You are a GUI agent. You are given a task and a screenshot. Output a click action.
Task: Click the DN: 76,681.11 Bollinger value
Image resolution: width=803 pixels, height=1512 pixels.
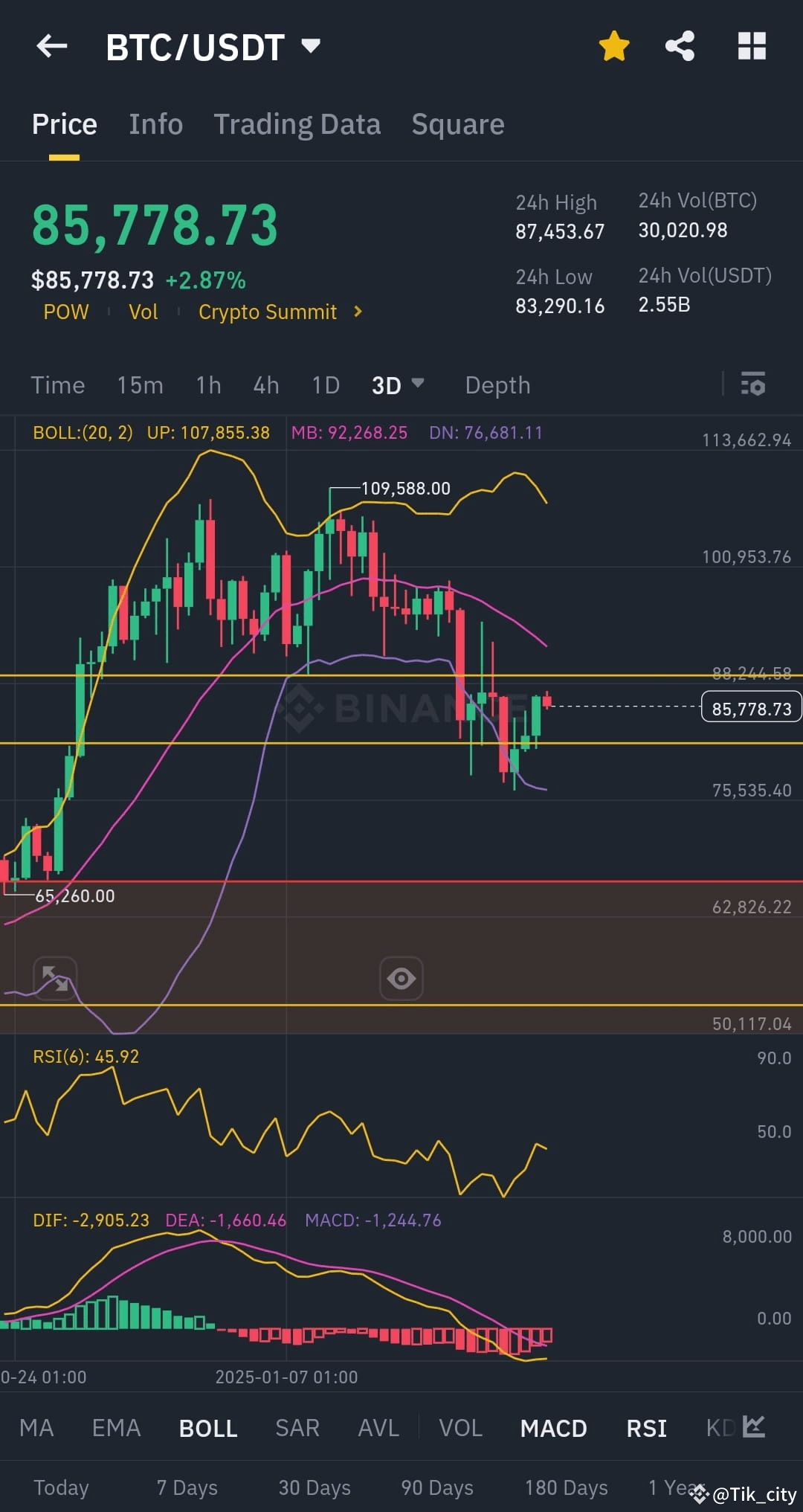[x=486, y=433]
